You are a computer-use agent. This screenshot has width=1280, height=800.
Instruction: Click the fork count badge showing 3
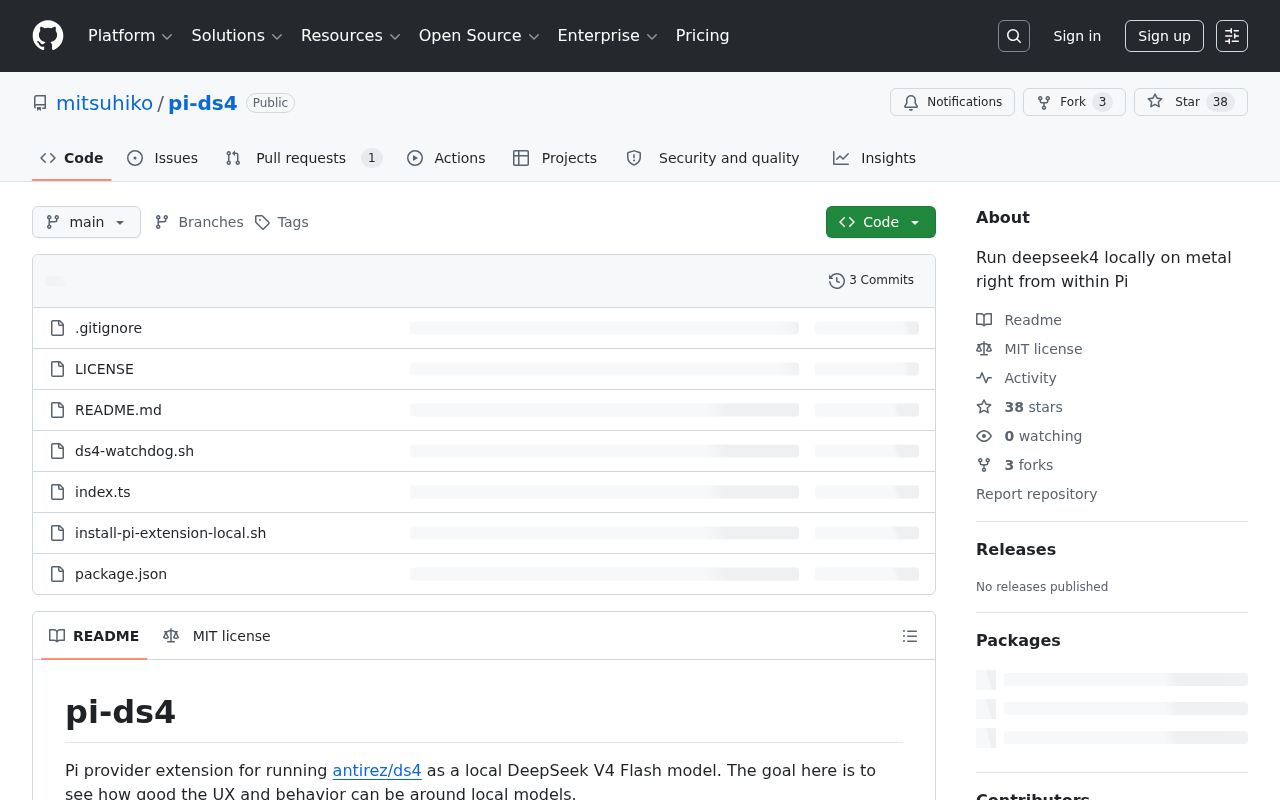click(x=1102, y=102)
